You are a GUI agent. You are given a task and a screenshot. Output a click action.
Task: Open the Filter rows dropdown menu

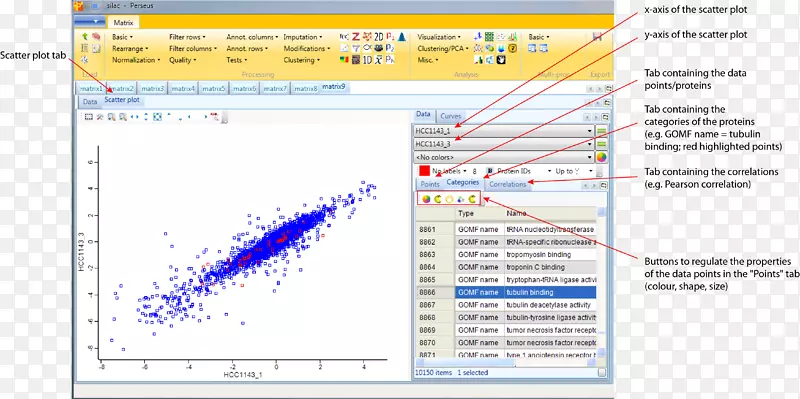pos(187,37)
